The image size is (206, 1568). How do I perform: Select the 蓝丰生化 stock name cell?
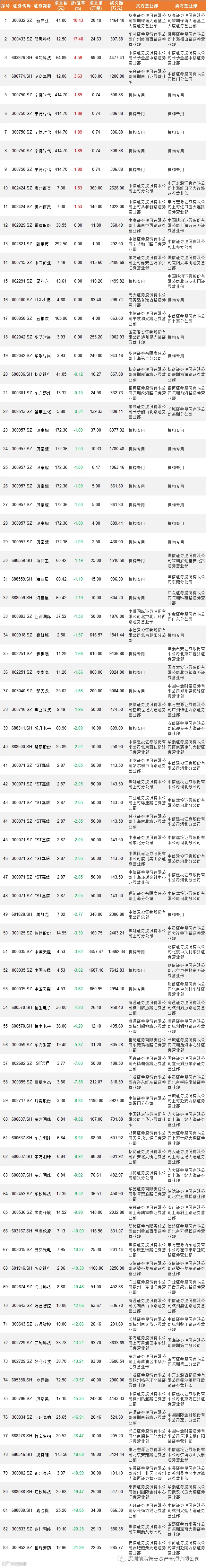pos(43,411)
